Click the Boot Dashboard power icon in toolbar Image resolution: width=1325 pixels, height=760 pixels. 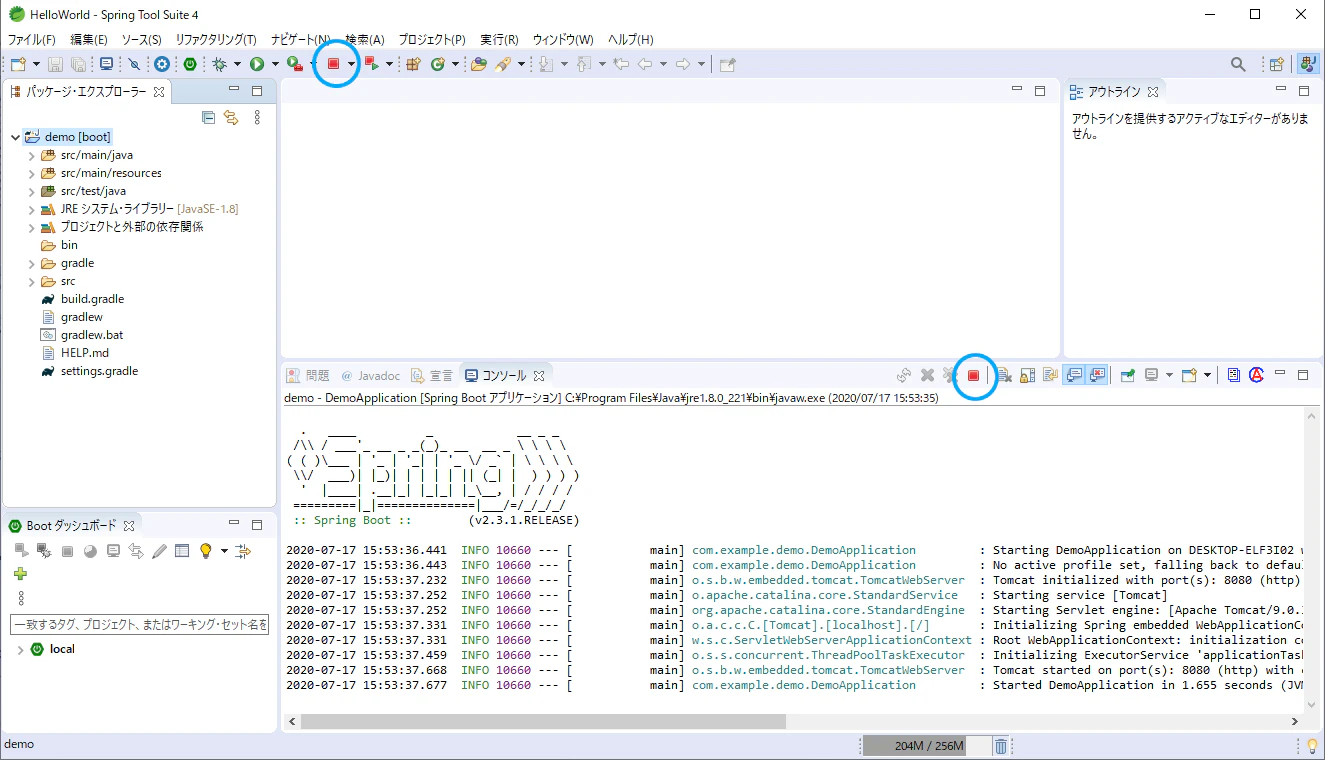tap(190, 64)
